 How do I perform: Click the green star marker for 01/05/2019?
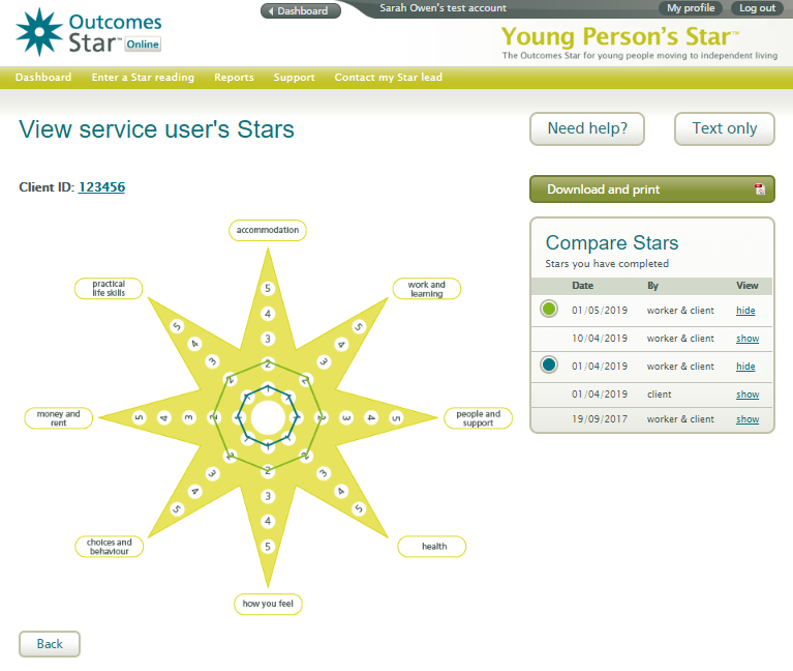click(x=549, y=308)
